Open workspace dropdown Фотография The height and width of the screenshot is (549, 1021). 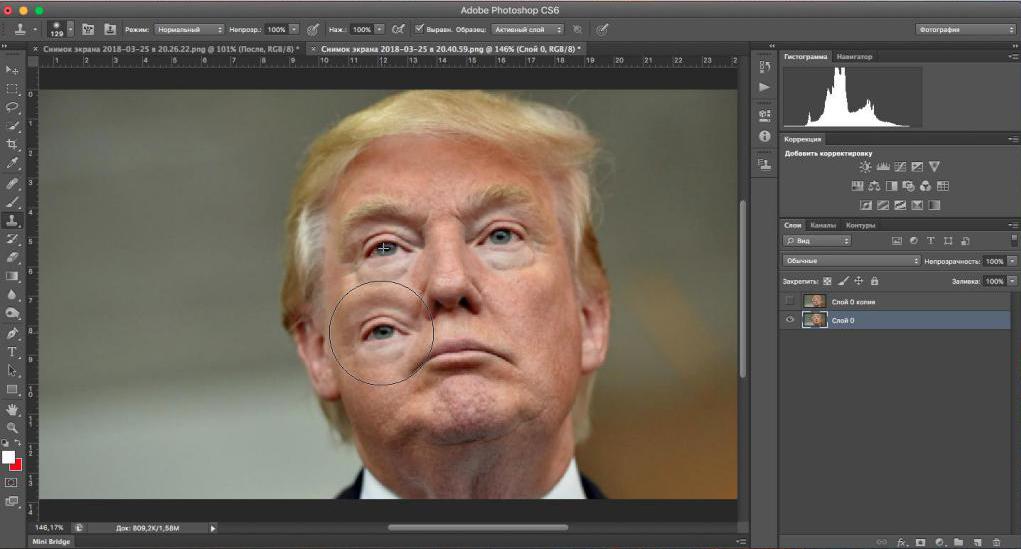click(x=965, y=29)
